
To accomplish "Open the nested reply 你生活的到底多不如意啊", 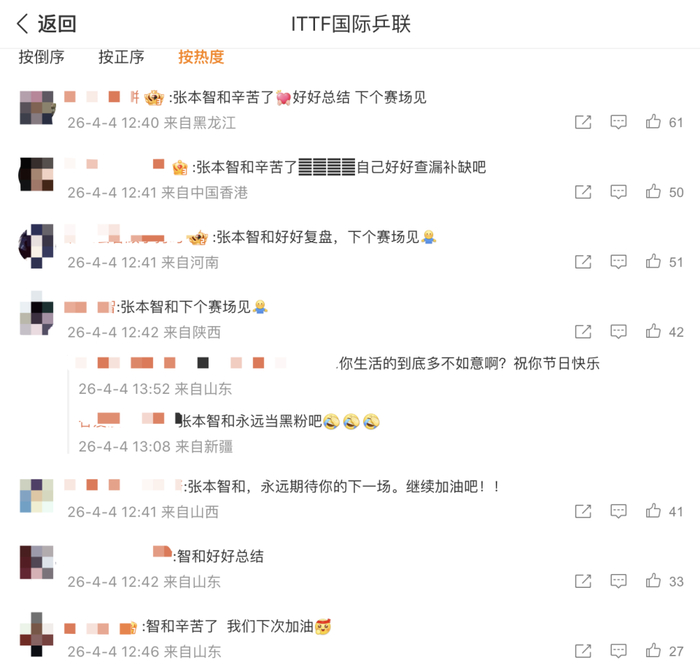I will [x=469, y=363].
